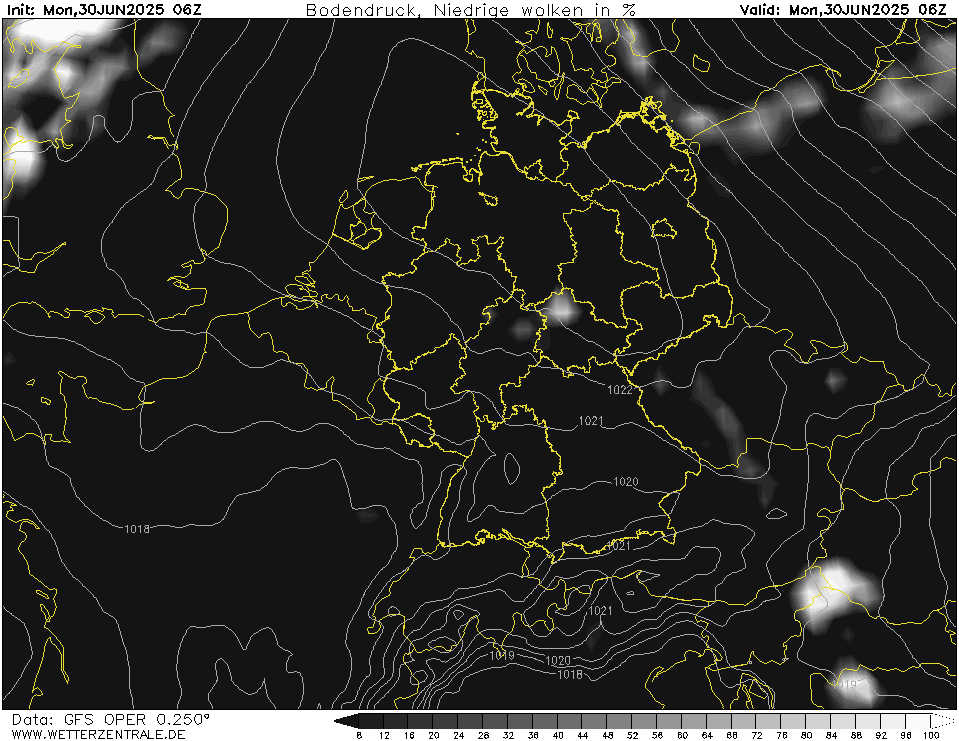Click the colorbar value 12
Viewport: 959px width, 741px height.
coord(384,735)
